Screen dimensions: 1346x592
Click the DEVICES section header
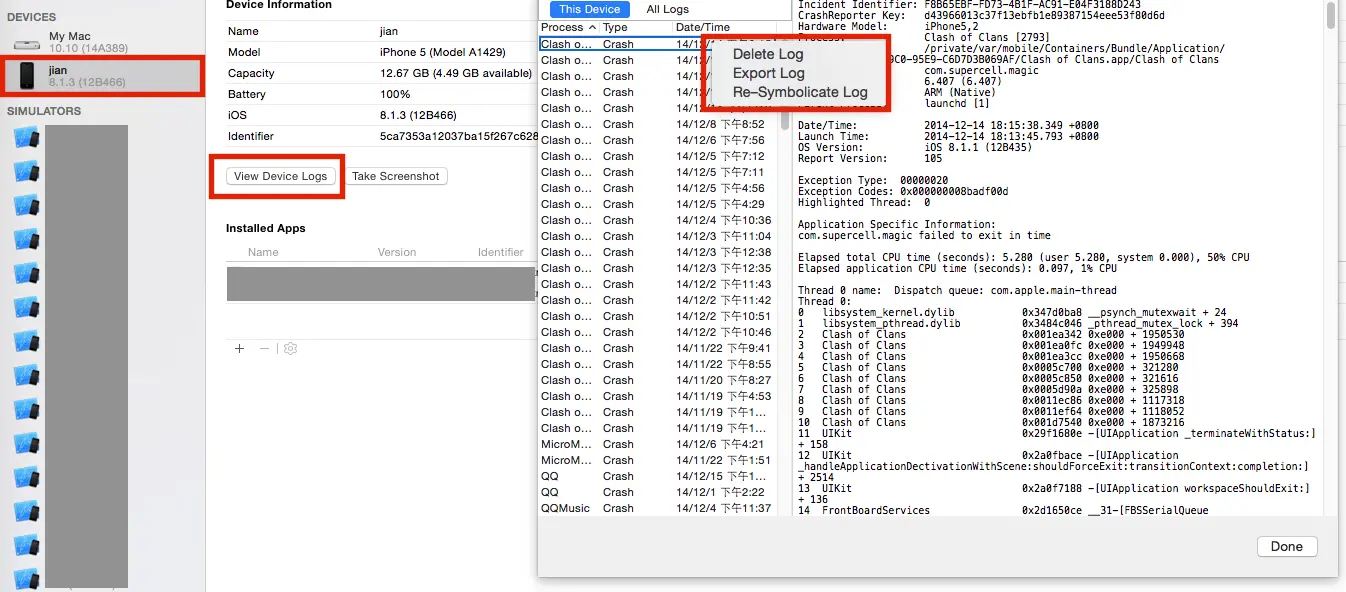pyautogui.click(x=32, y=17)
